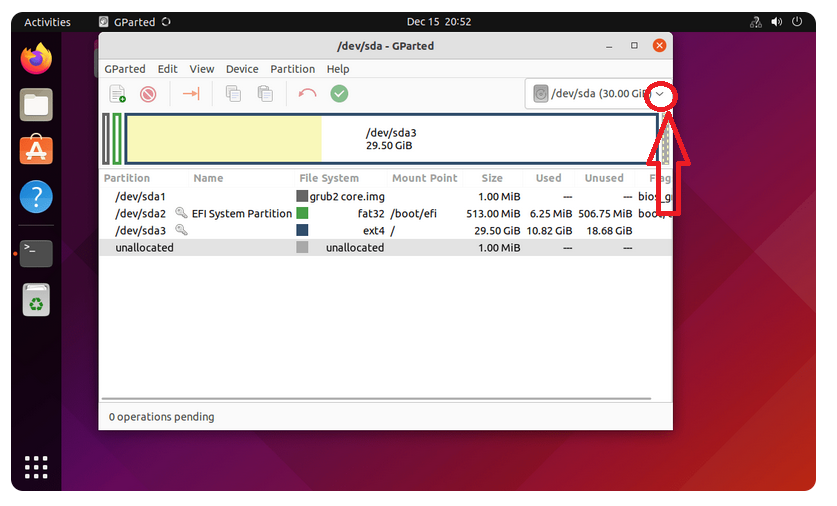Click the key icon beside /dev/sda3
The width and height of the screenshot is (837, 506).
click(181, 230)
